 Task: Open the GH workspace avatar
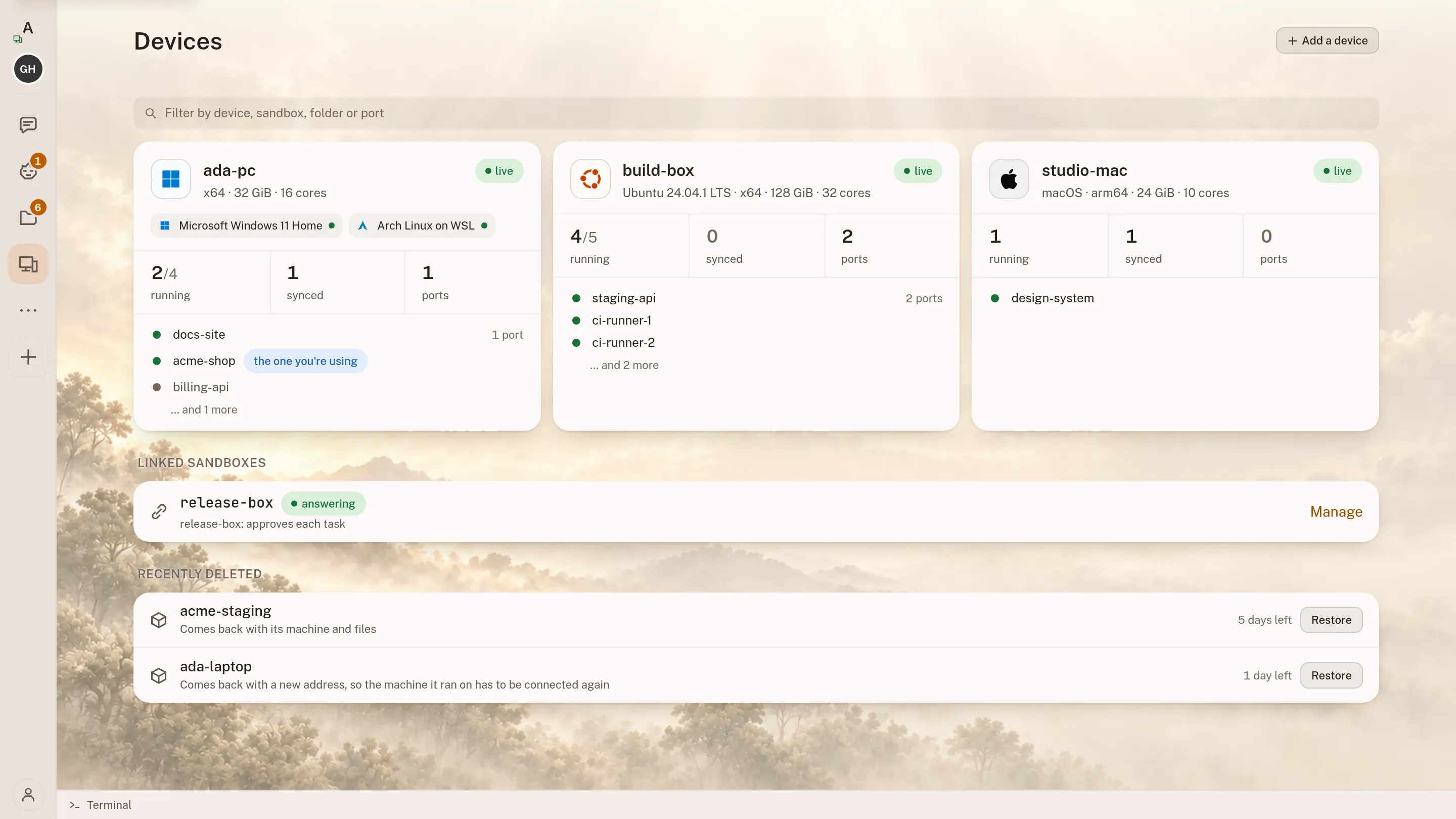click(x=28, y=69)
